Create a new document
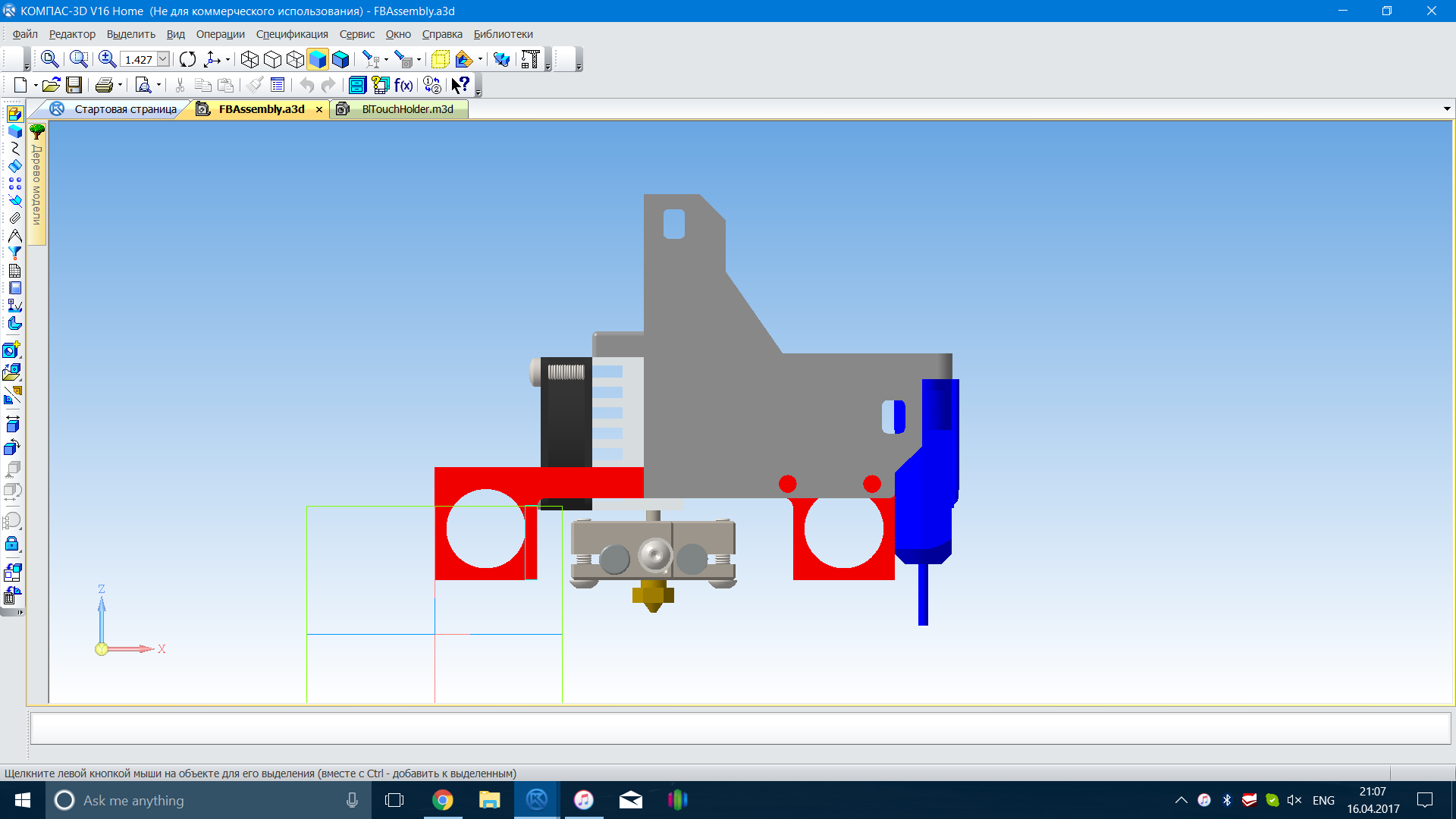 click(x=20, y=85)
